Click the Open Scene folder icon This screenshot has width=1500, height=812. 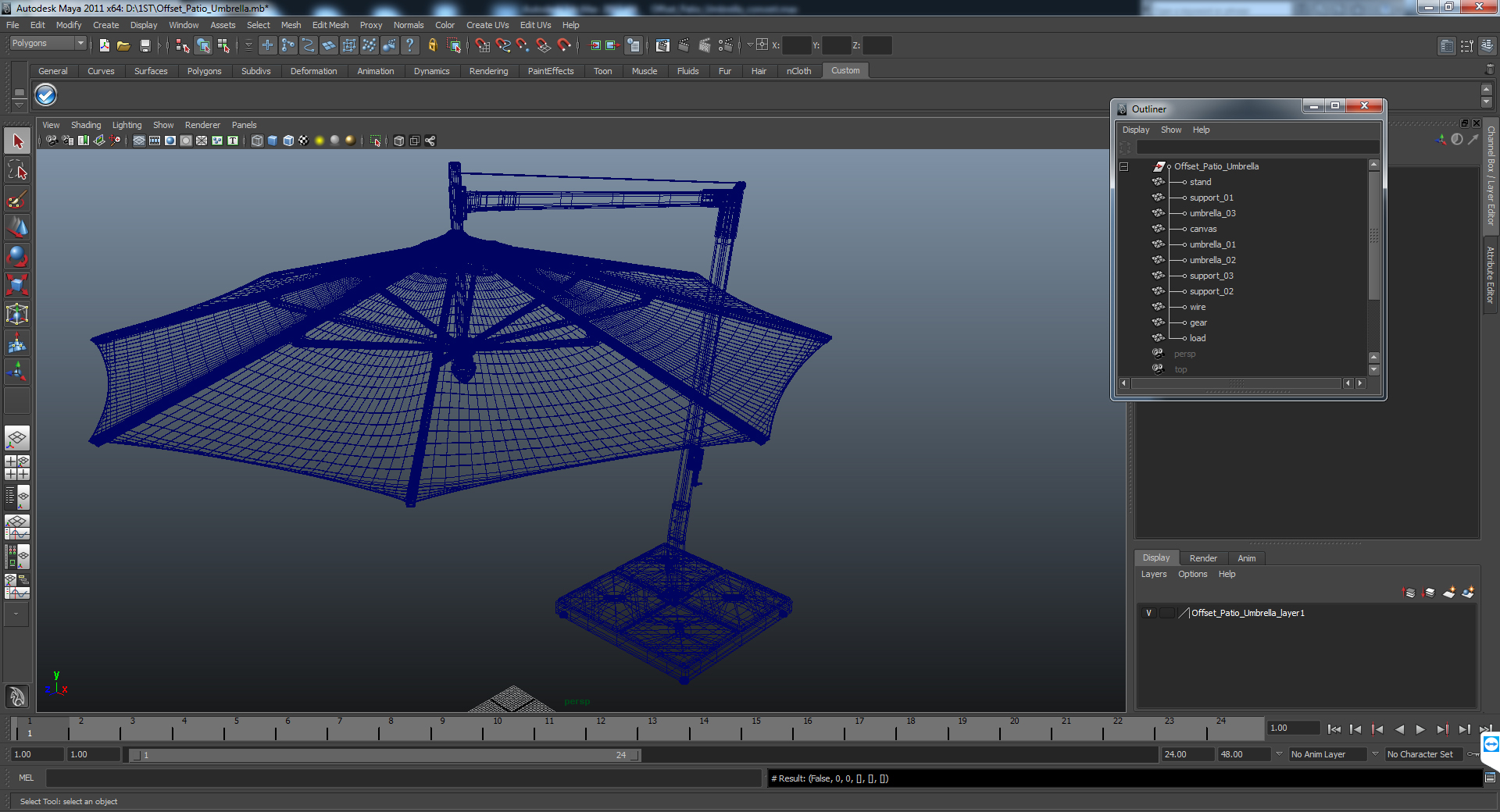(x=123, y=45)
